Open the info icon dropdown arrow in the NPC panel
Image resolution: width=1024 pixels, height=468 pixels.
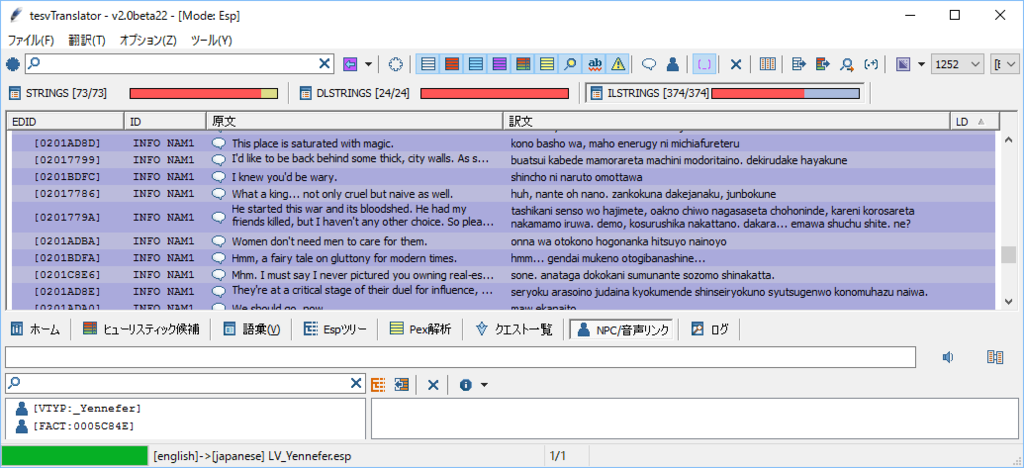tap(484, 384)
